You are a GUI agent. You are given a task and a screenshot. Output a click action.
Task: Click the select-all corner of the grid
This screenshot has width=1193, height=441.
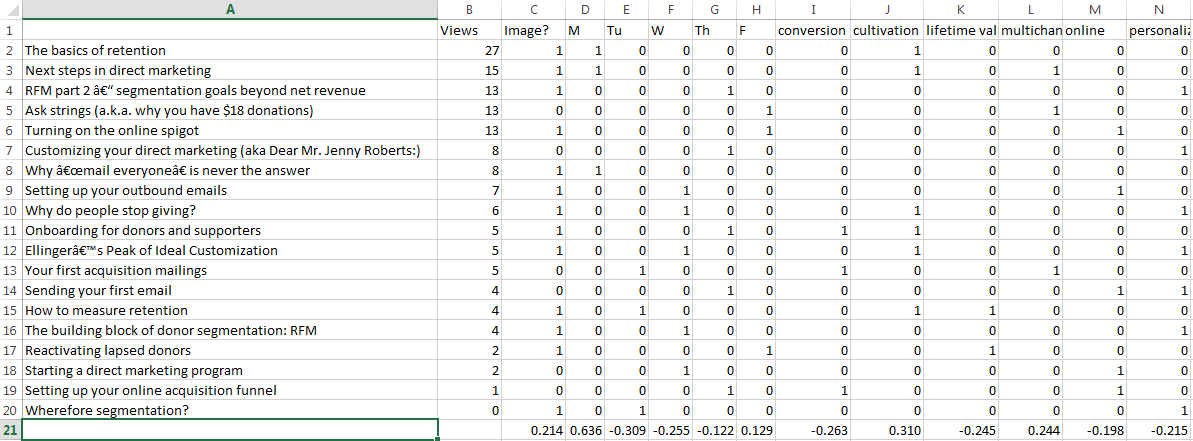11,10
